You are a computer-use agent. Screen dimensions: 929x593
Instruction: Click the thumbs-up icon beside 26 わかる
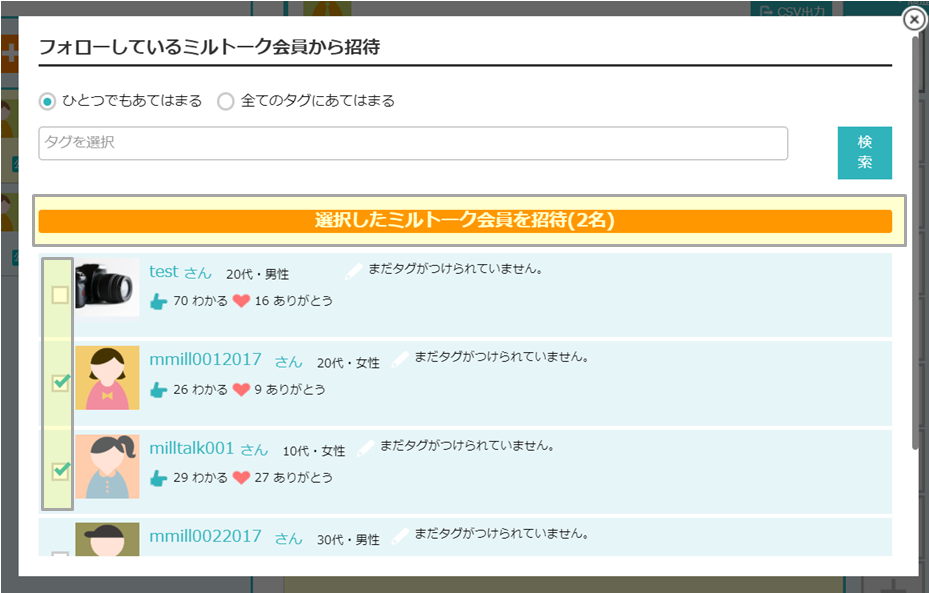(x=158, y=390)
